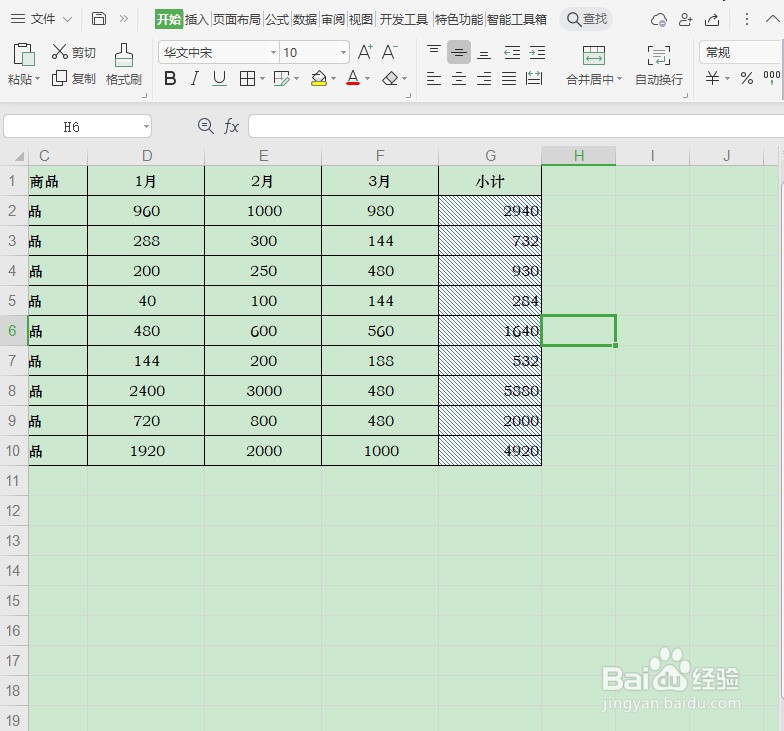784x731 pixels.
Task: Expand the fill color dropdown arrow
Action: (x=334, y=78)
